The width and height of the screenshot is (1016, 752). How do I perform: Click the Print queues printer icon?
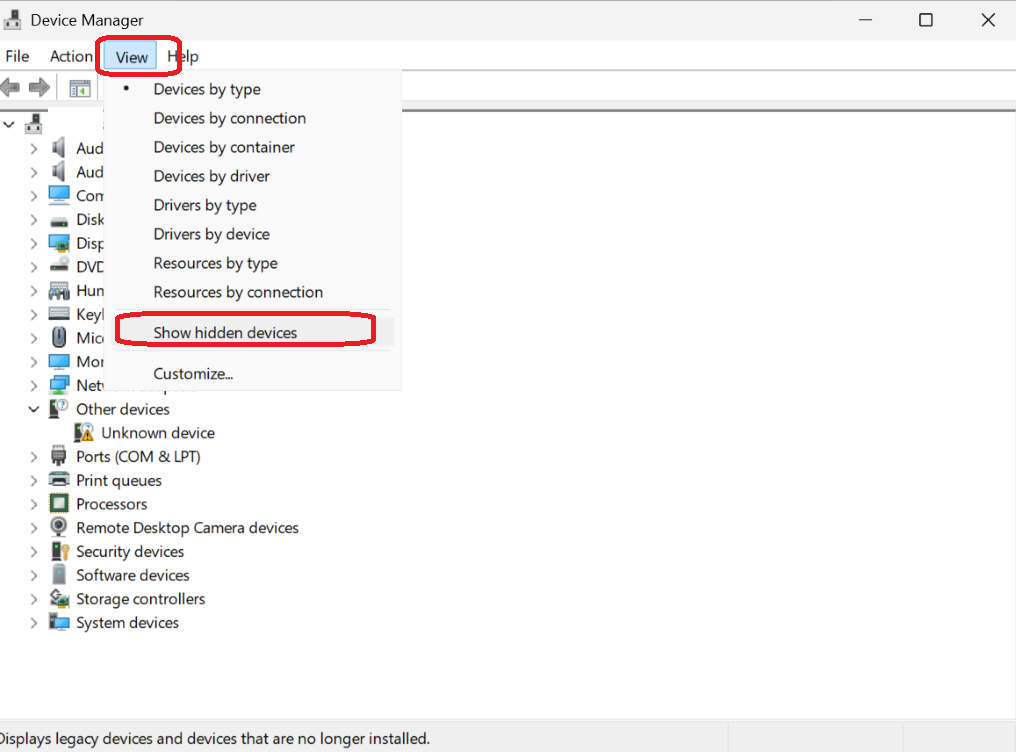(59, 480)
